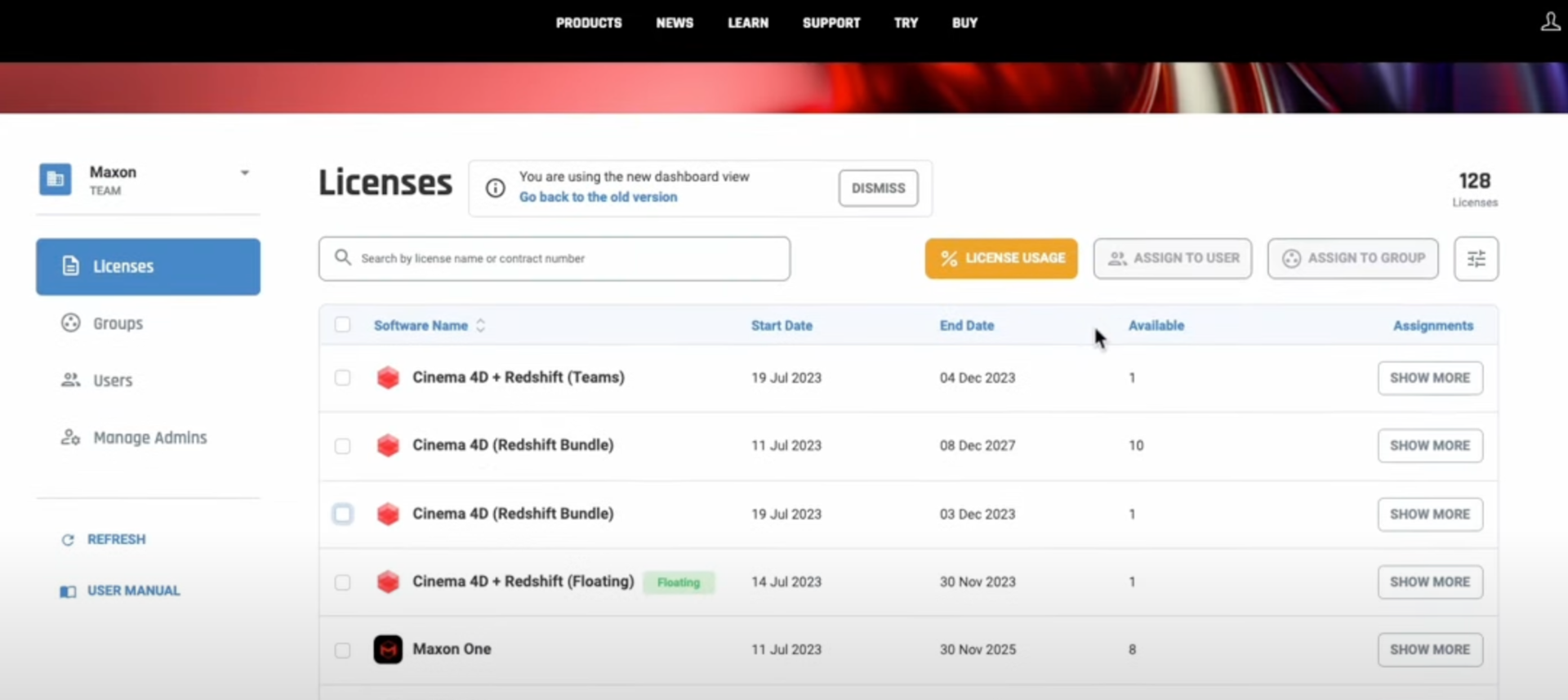Select the Maxon One row checkbox
This screenshot has width=1568, height=700.
click(x=342, y=650)
